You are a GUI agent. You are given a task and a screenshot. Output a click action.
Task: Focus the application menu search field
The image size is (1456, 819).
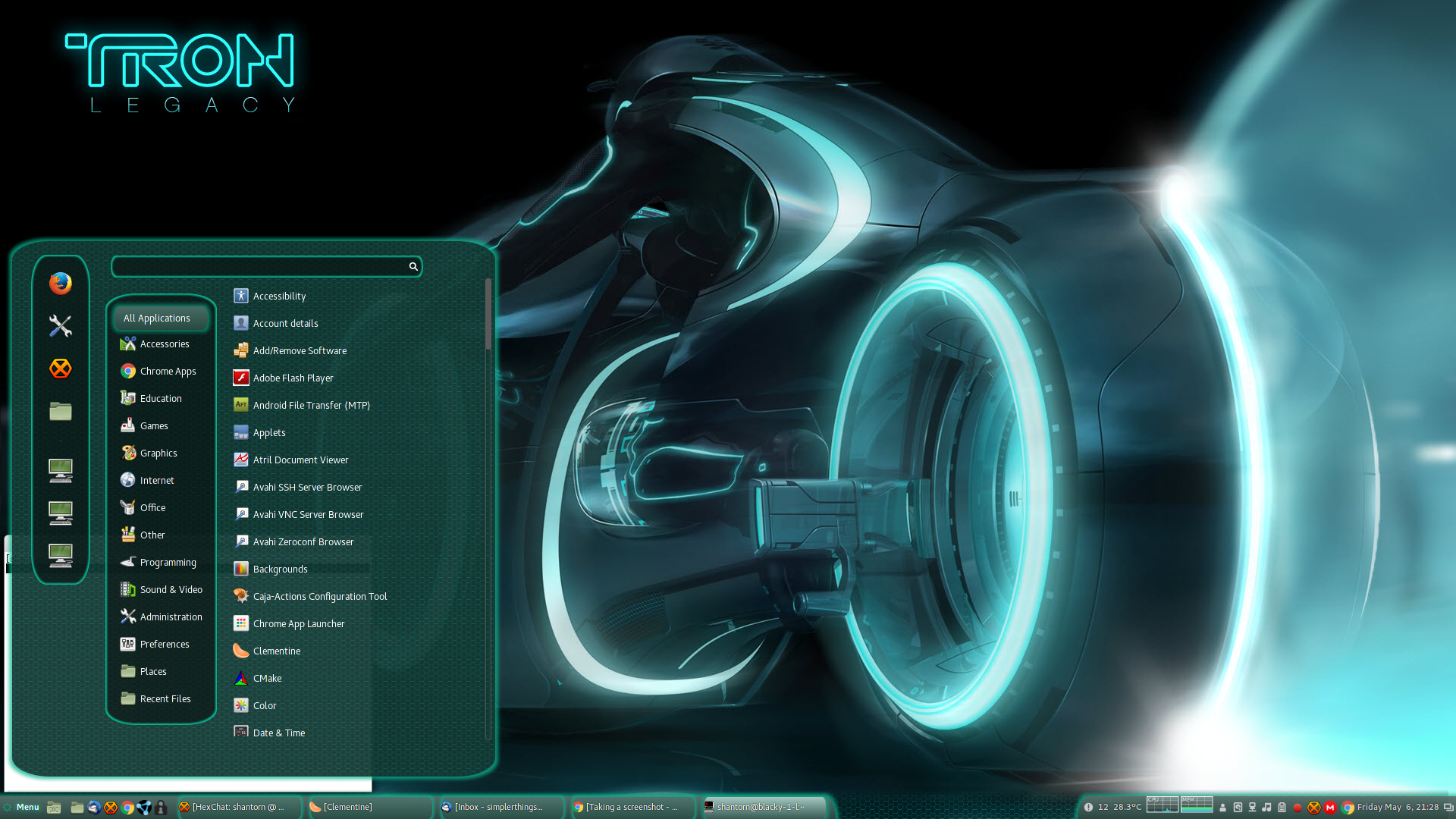tap(266, 266)
